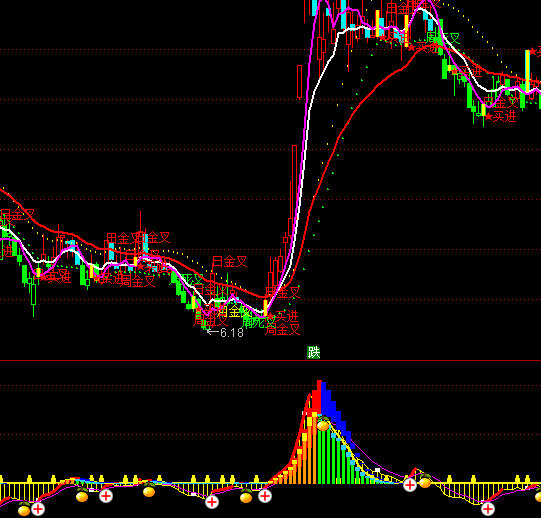Click the leftmost red plus marker in indicator panel
This screenshot has height=518, width=541.
(x=38, y=509)
